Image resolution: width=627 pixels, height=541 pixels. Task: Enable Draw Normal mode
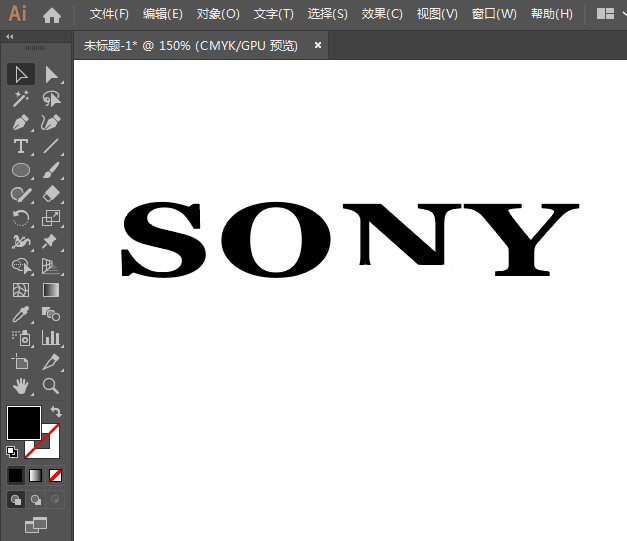(x=16, y=499)
